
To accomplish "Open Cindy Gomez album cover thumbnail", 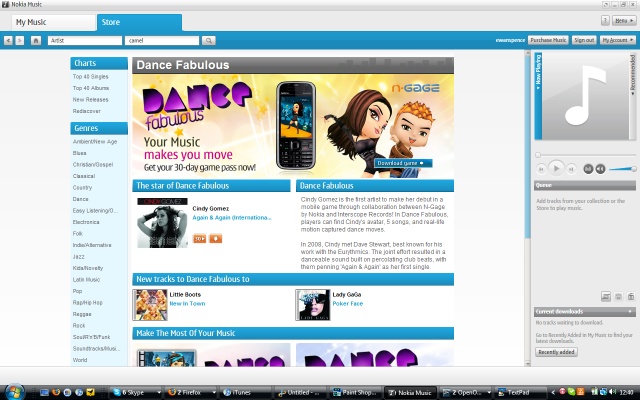I will (162, 223).
